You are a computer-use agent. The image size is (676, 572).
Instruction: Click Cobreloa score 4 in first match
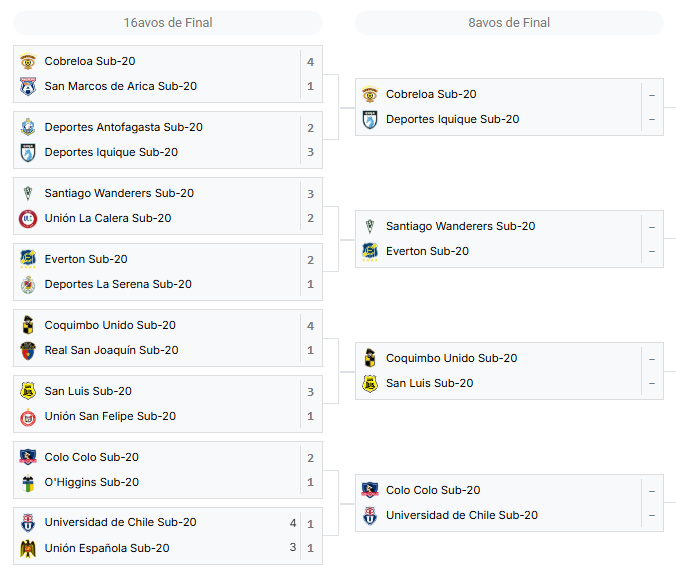pos(310,62)
